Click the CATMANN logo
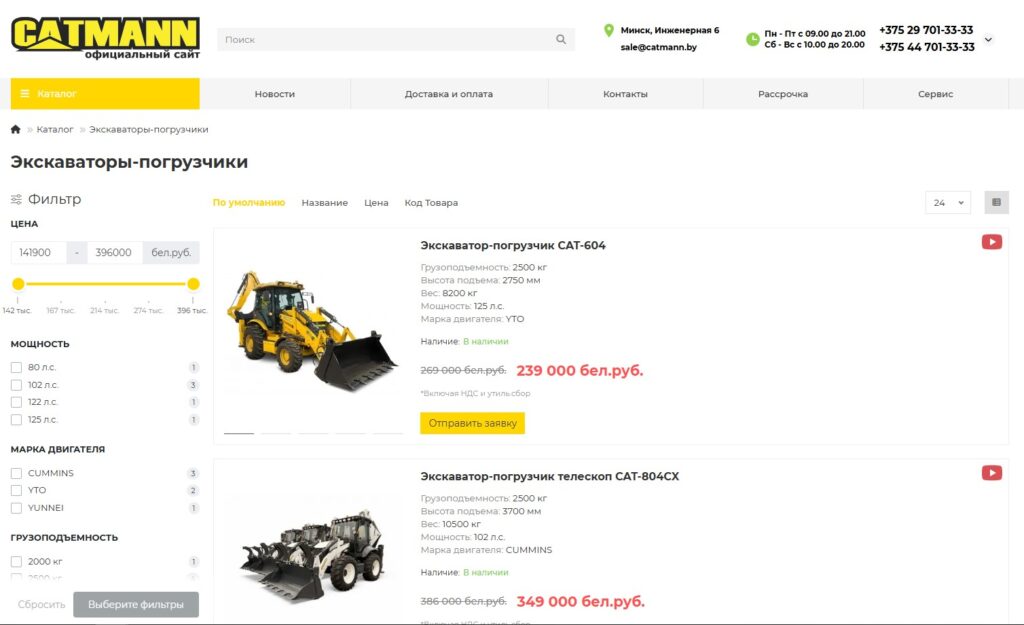This screenshot has width=1024, height=625. (105, 38)
